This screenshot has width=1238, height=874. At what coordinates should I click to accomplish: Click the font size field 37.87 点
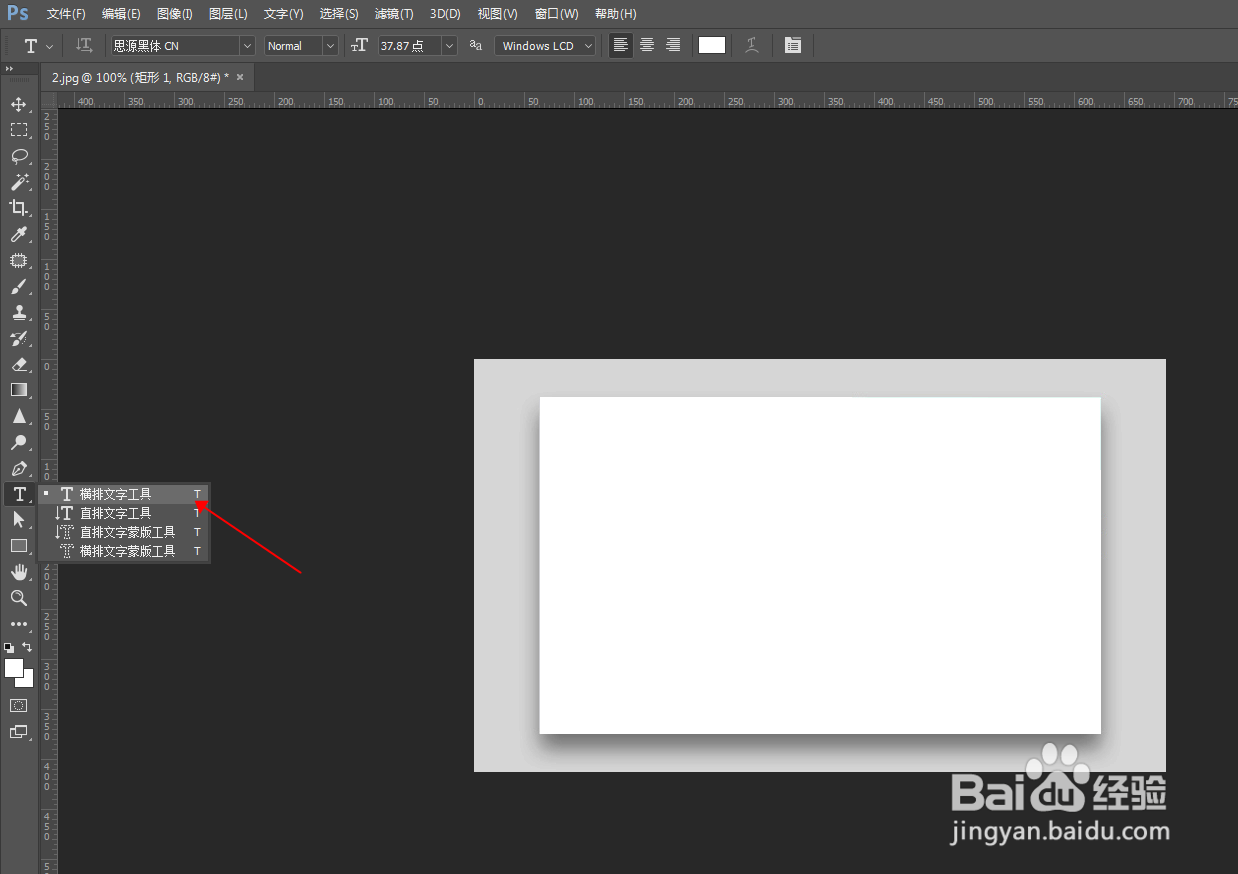(409, 46)
